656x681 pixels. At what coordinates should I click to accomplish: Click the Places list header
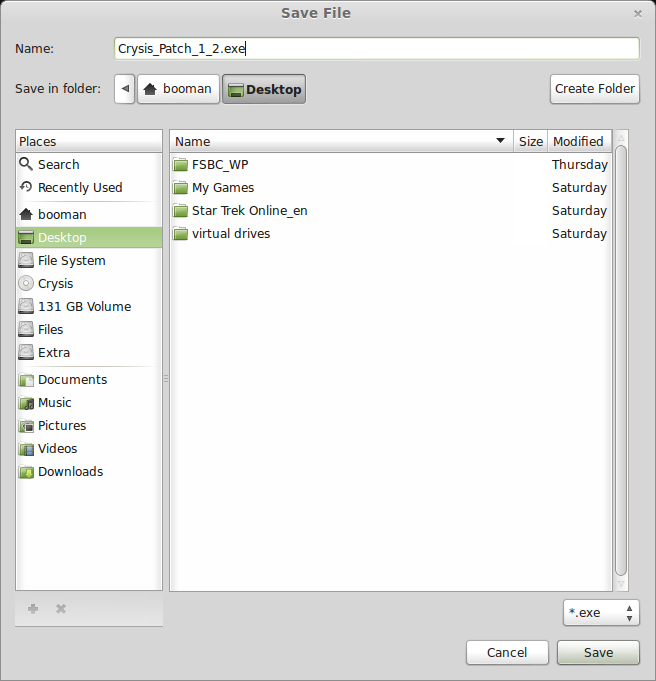(89, 141)
